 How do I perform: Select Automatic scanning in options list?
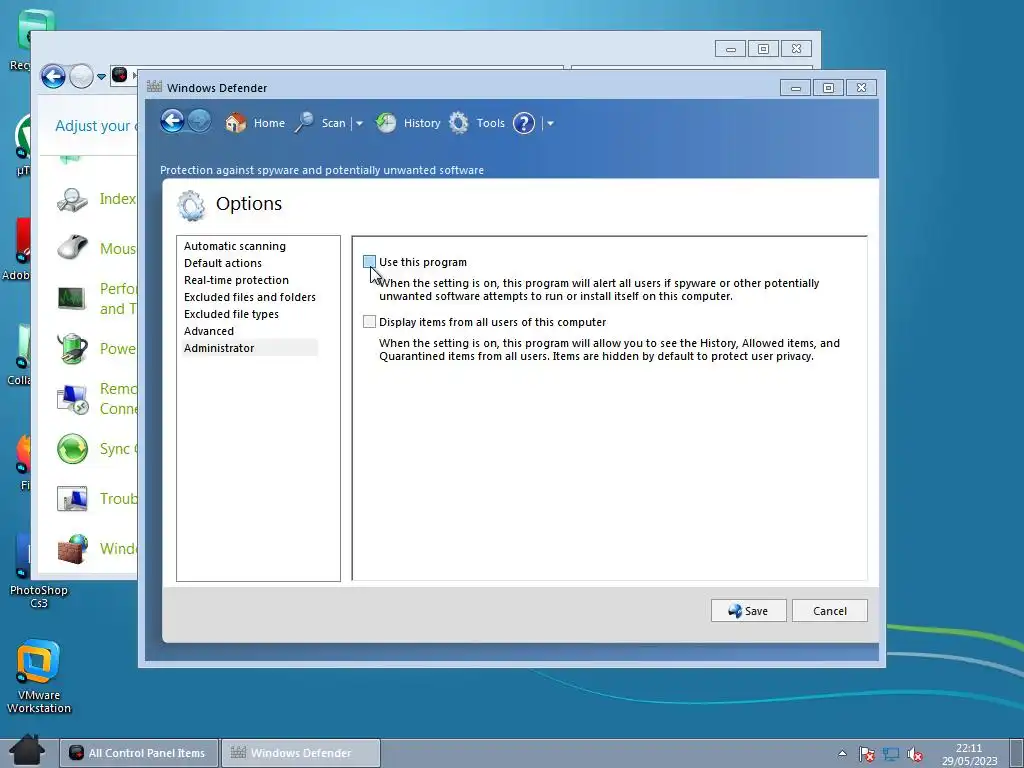tap(234, 246)
